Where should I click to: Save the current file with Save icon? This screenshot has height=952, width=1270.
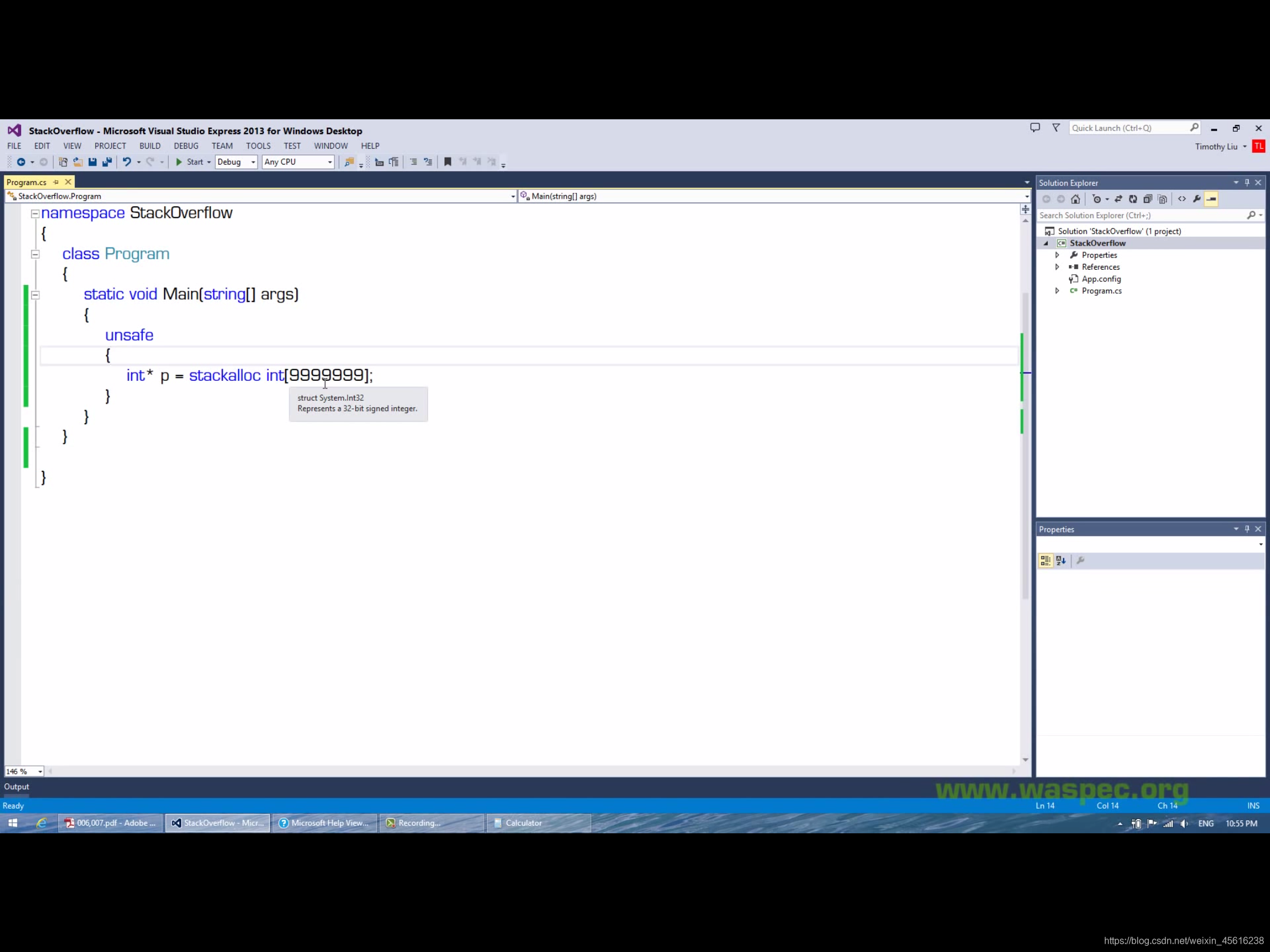coord(92,162)
